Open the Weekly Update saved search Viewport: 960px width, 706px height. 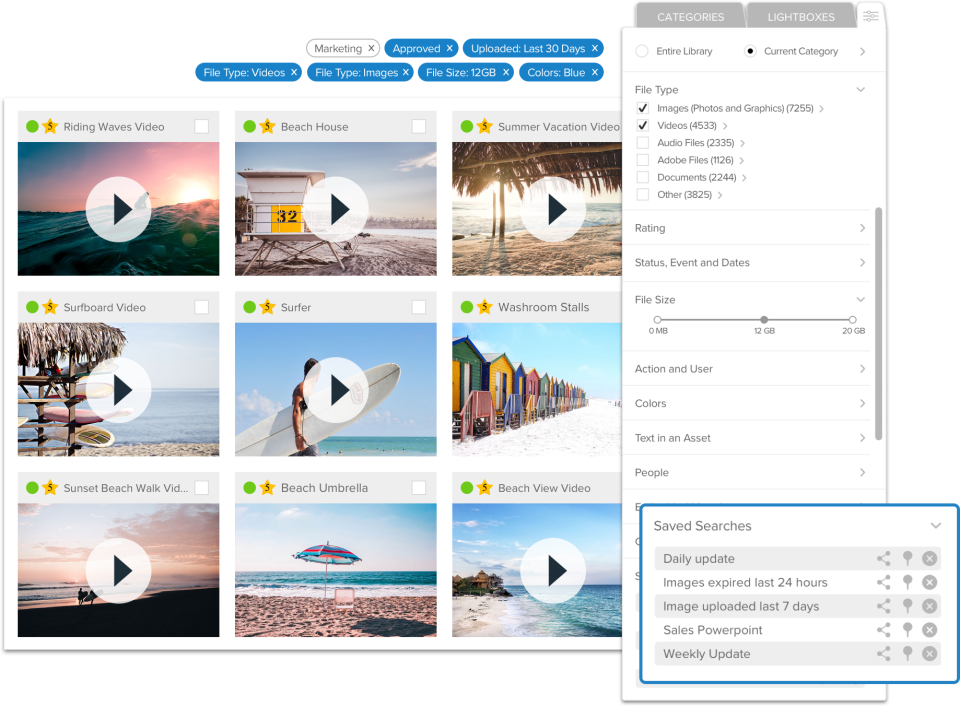pyautogui.click(x=706, y=654)
